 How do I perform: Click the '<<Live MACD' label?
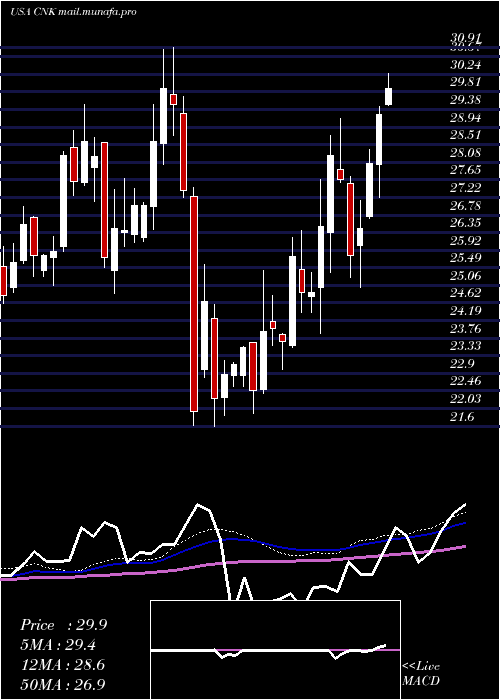pyautogui.click(x=421, y=673)
